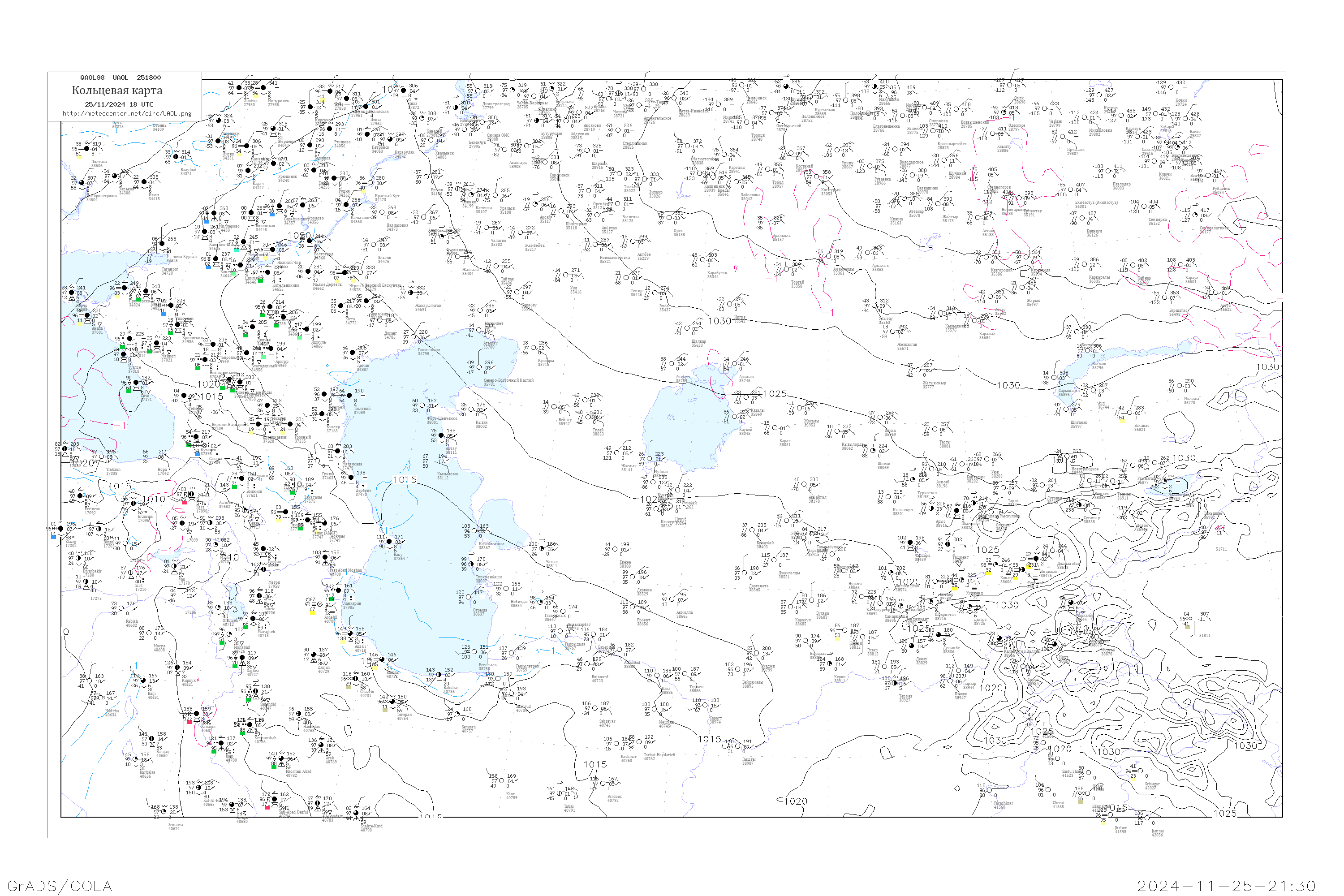Click the 'QAOL98 UAOL 251800' header code
Viewport: 1344px width, 896px height.
[120, 78]
